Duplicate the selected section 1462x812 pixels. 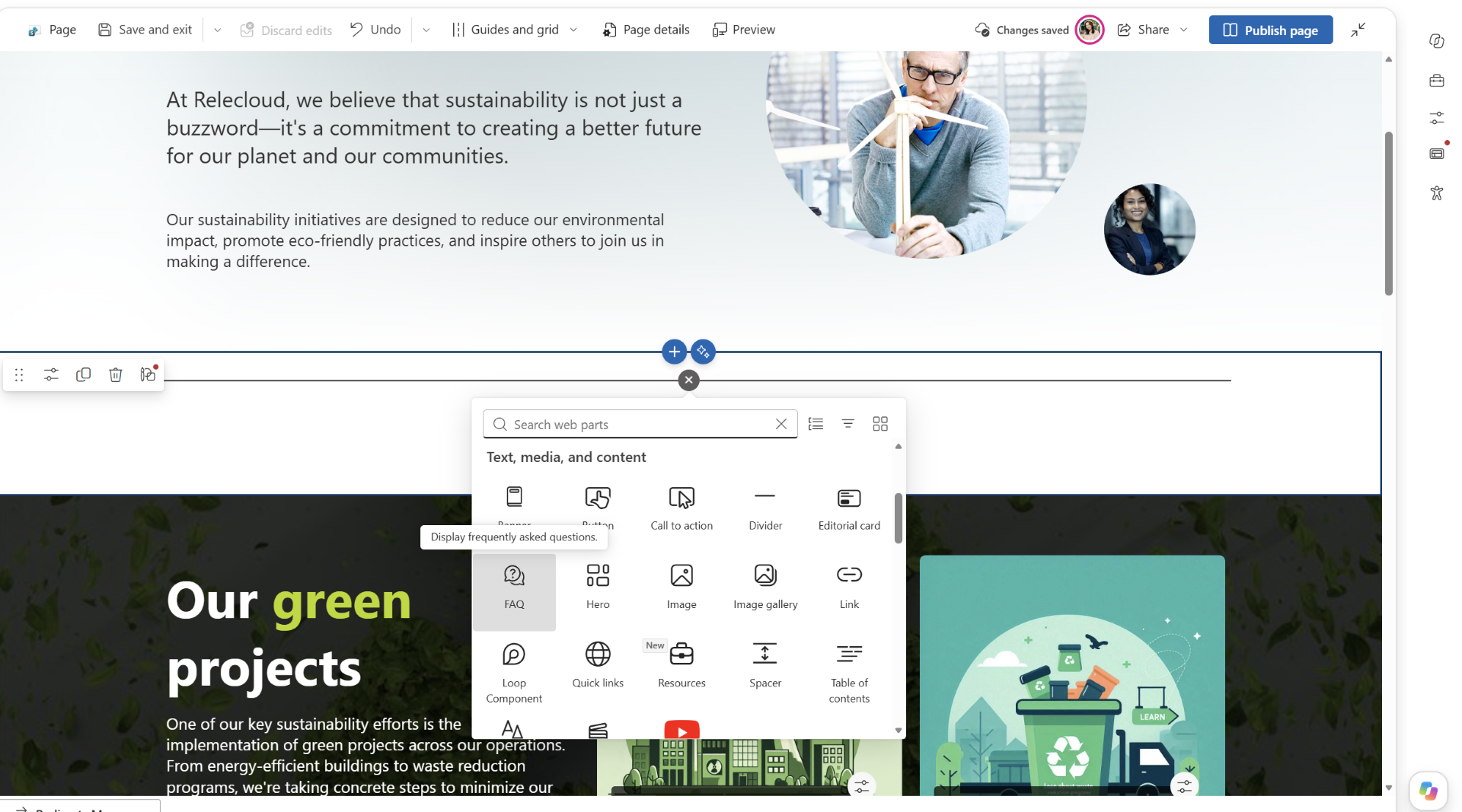tap(84, 374)
